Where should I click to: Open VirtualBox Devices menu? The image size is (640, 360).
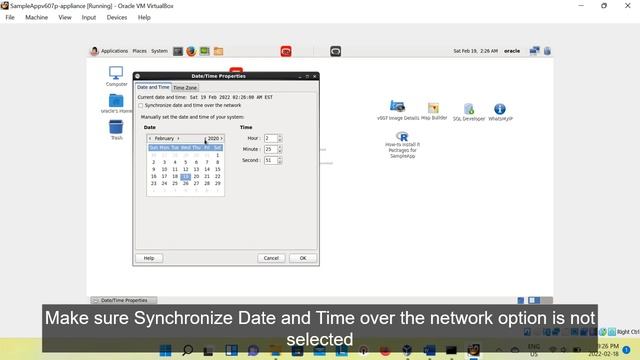117,18
